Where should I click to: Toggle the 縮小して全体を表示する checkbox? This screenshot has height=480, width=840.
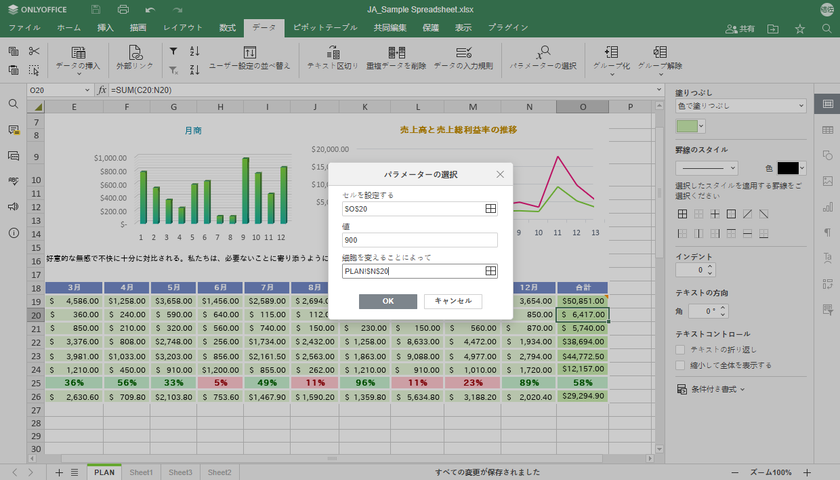[681, 365]
